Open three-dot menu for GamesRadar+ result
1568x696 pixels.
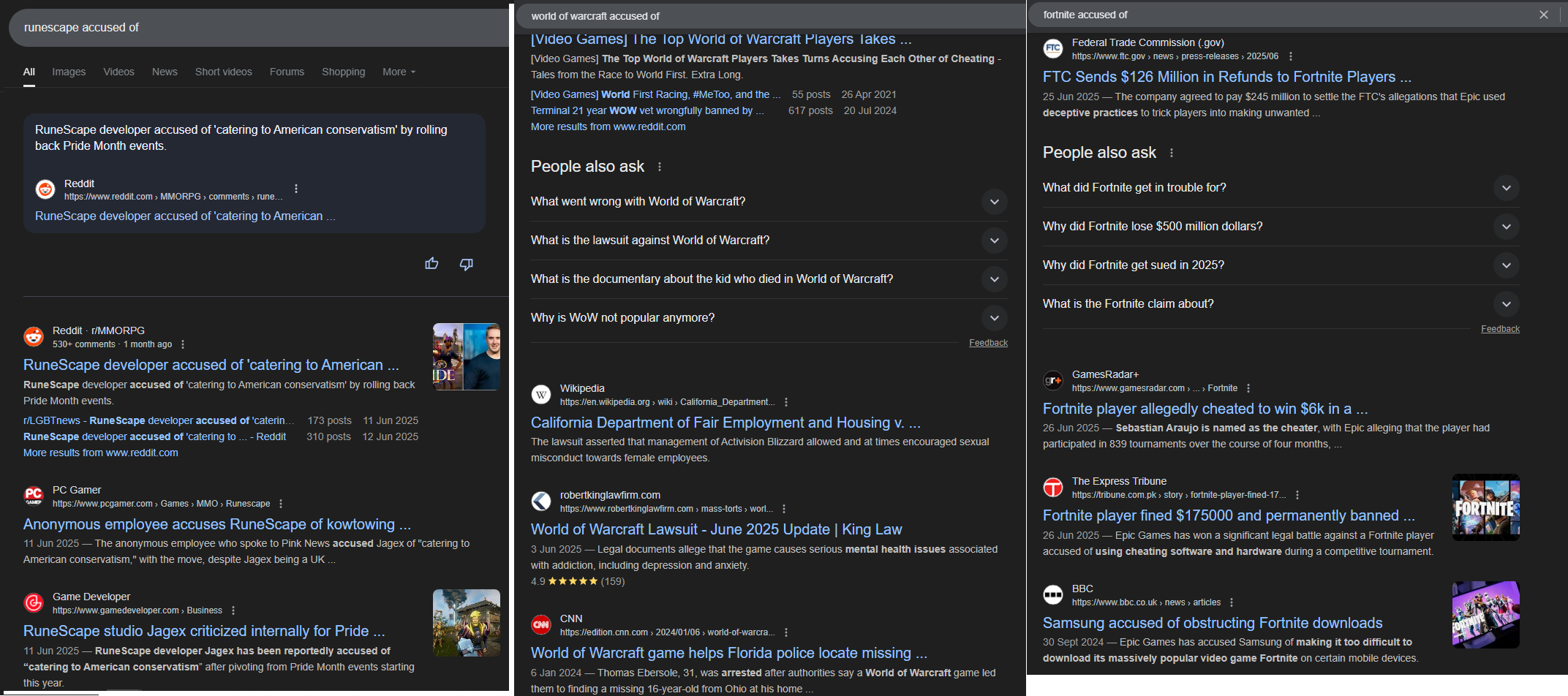(1248, 388)
